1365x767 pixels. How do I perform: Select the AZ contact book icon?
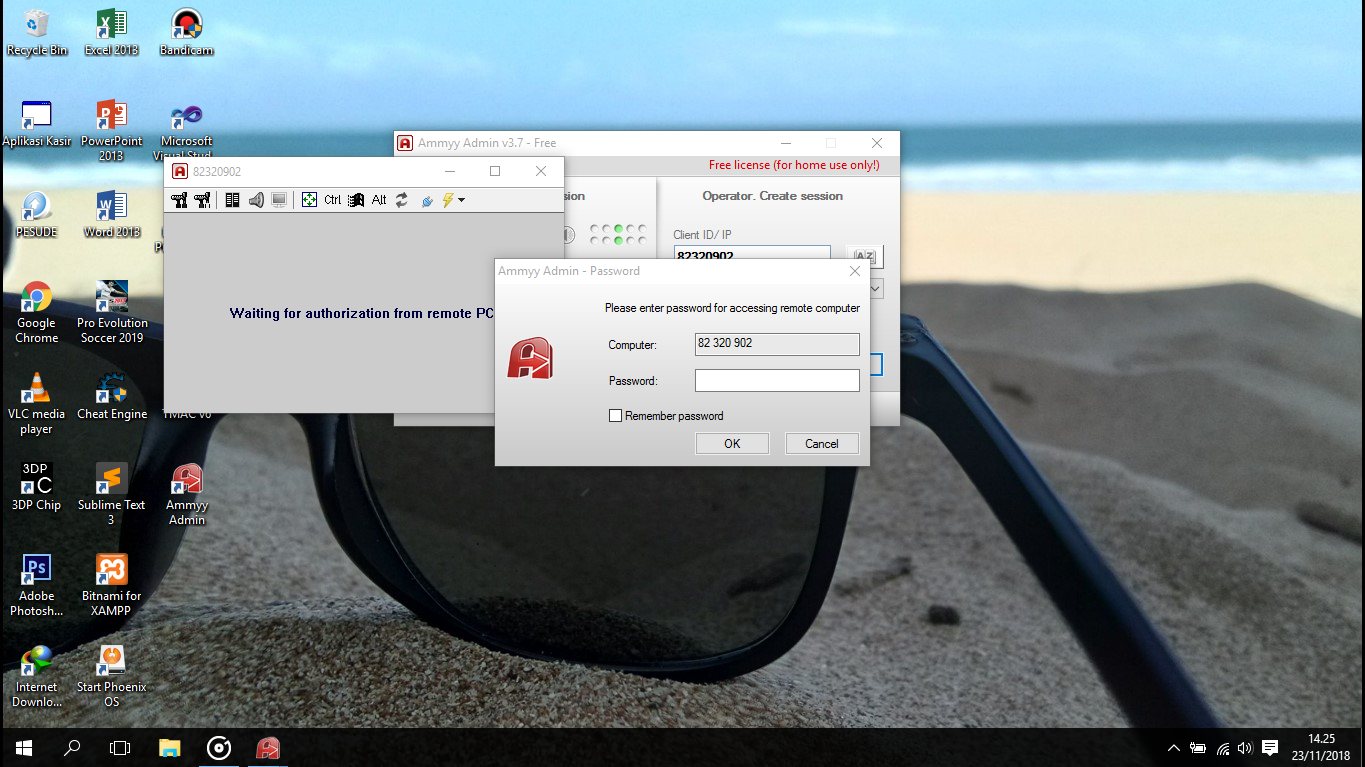(x=866, y=257)
